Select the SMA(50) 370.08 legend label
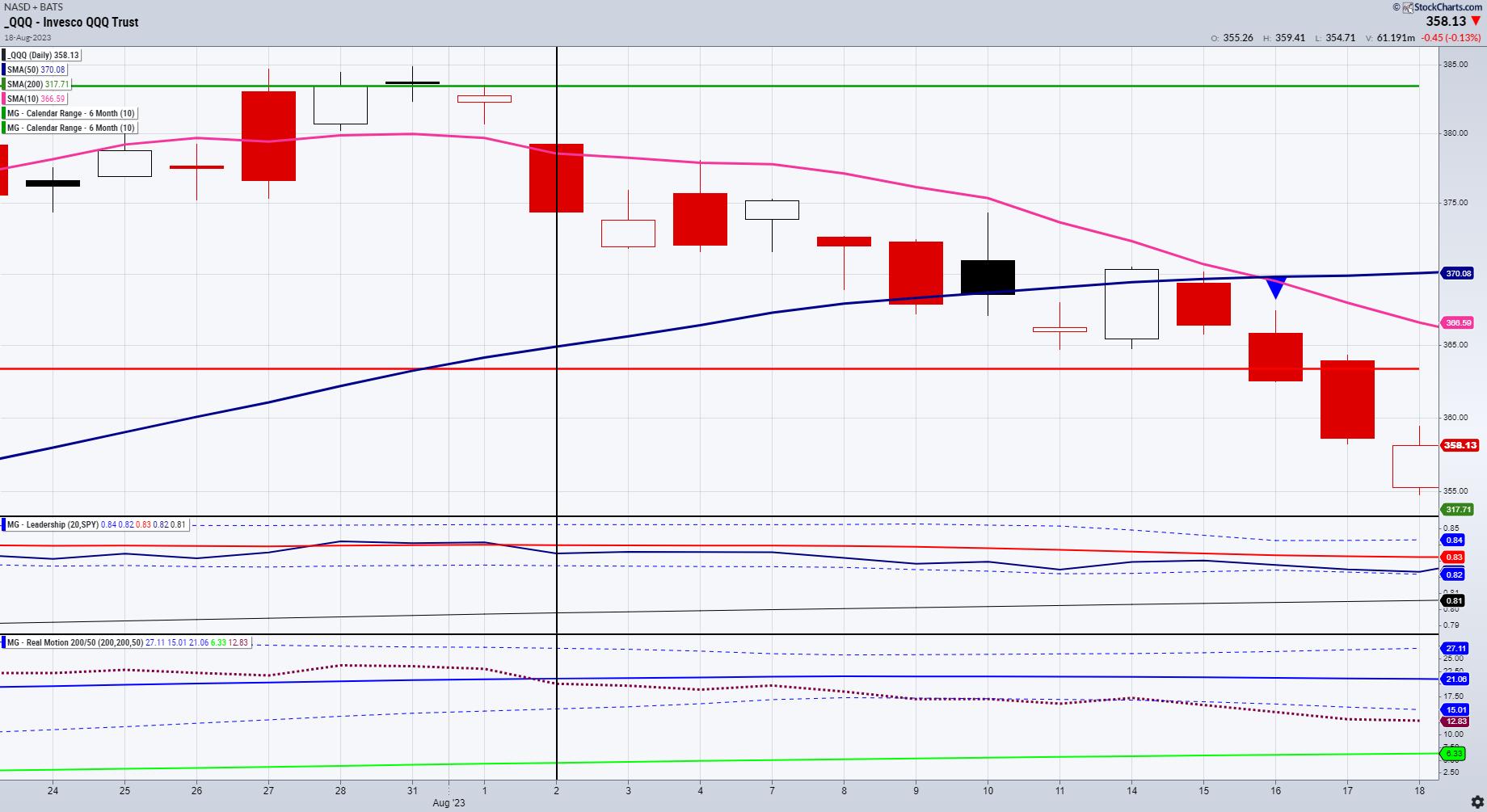This screenshot has height=812, width=1487. 36,69
